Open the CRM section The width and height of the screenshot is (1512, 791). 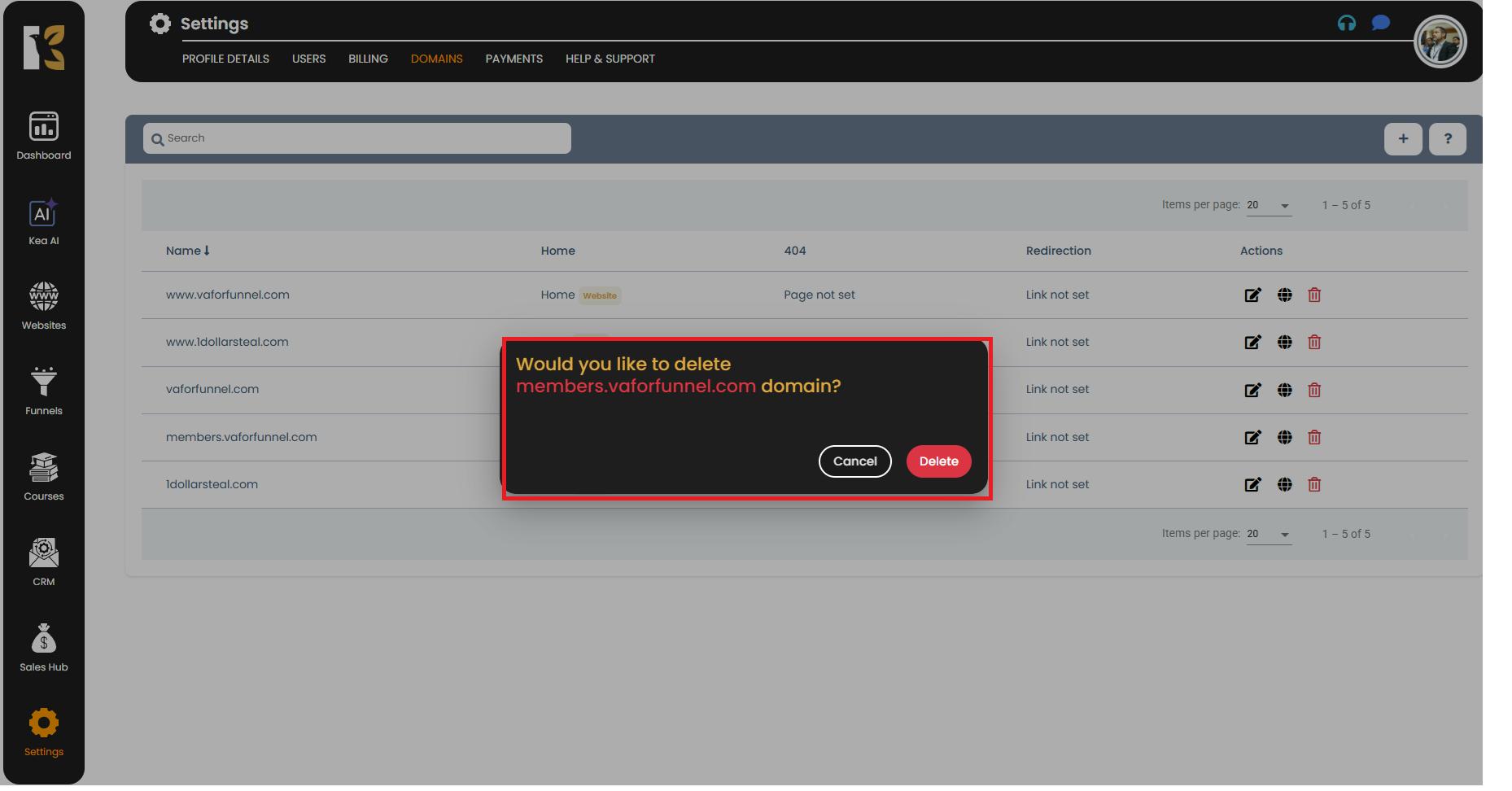point(44,562)
